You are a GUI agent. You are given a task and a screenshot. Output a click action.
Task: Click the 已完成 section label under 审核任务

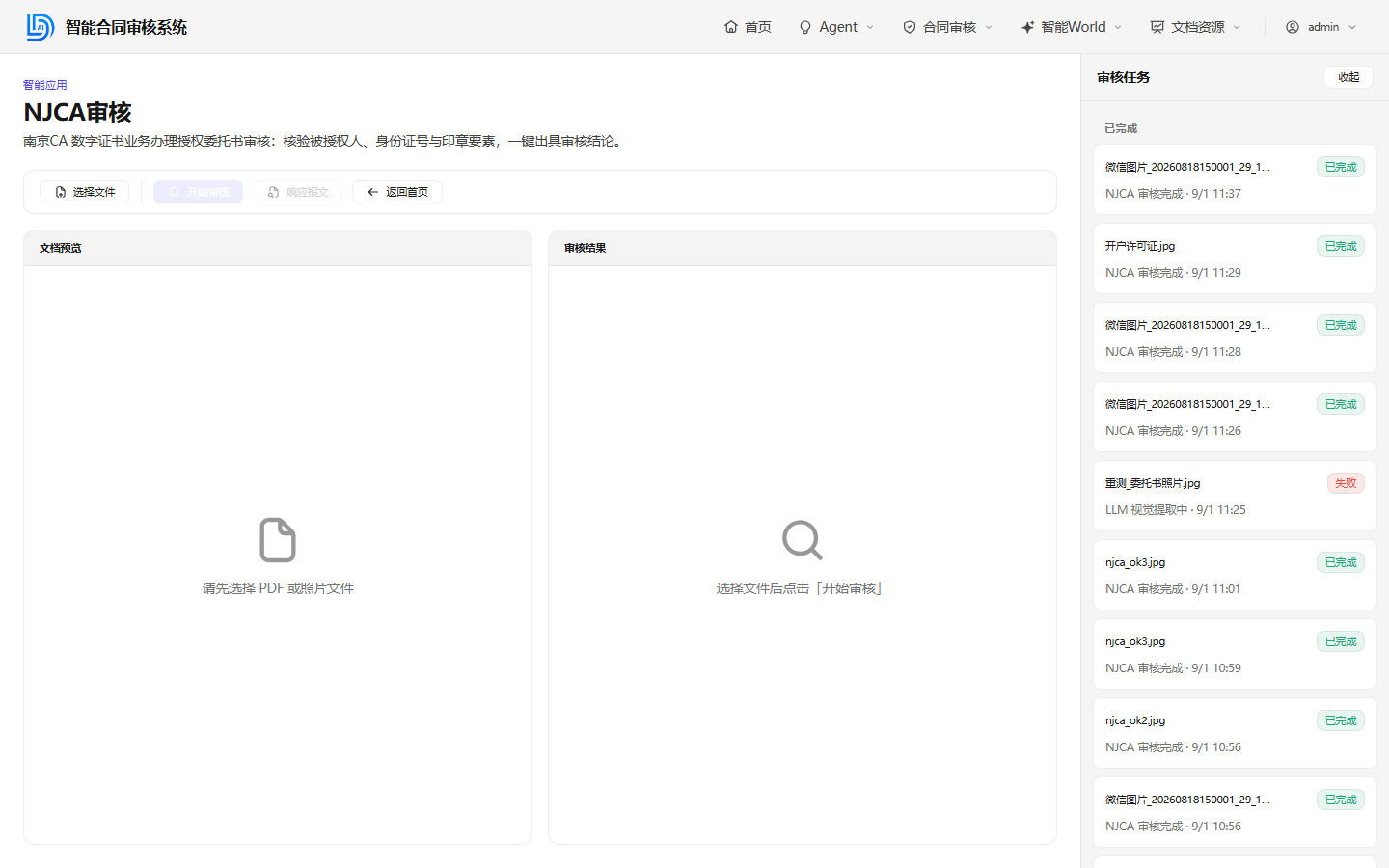point(1121,128)
